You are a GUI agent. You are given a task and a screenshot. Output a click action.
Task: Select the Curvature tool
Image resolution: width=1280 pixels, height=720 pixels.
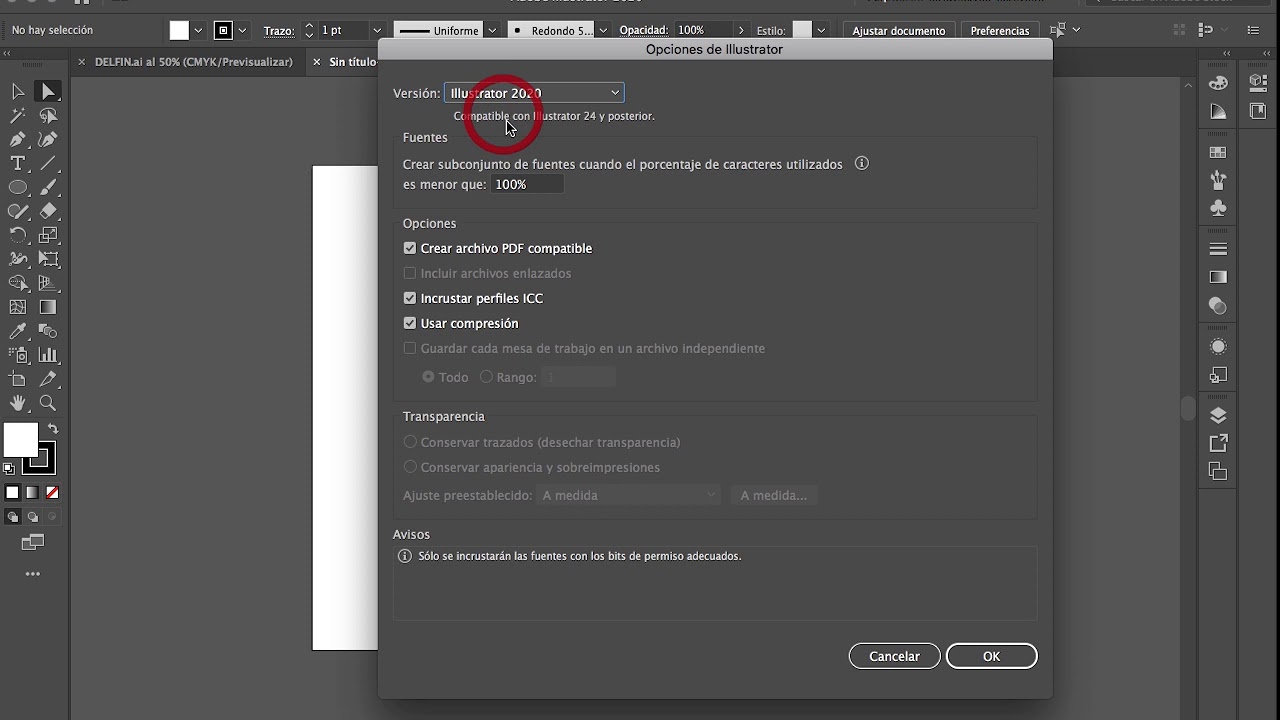48,139
